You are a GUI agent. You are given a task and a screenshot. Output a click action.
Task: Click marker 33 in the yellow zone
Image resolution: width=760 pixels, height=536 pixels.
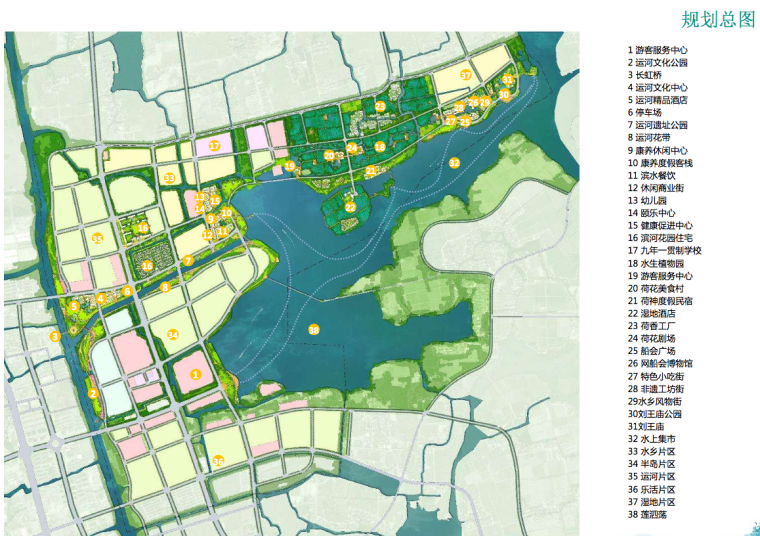[x=170, y=178]
